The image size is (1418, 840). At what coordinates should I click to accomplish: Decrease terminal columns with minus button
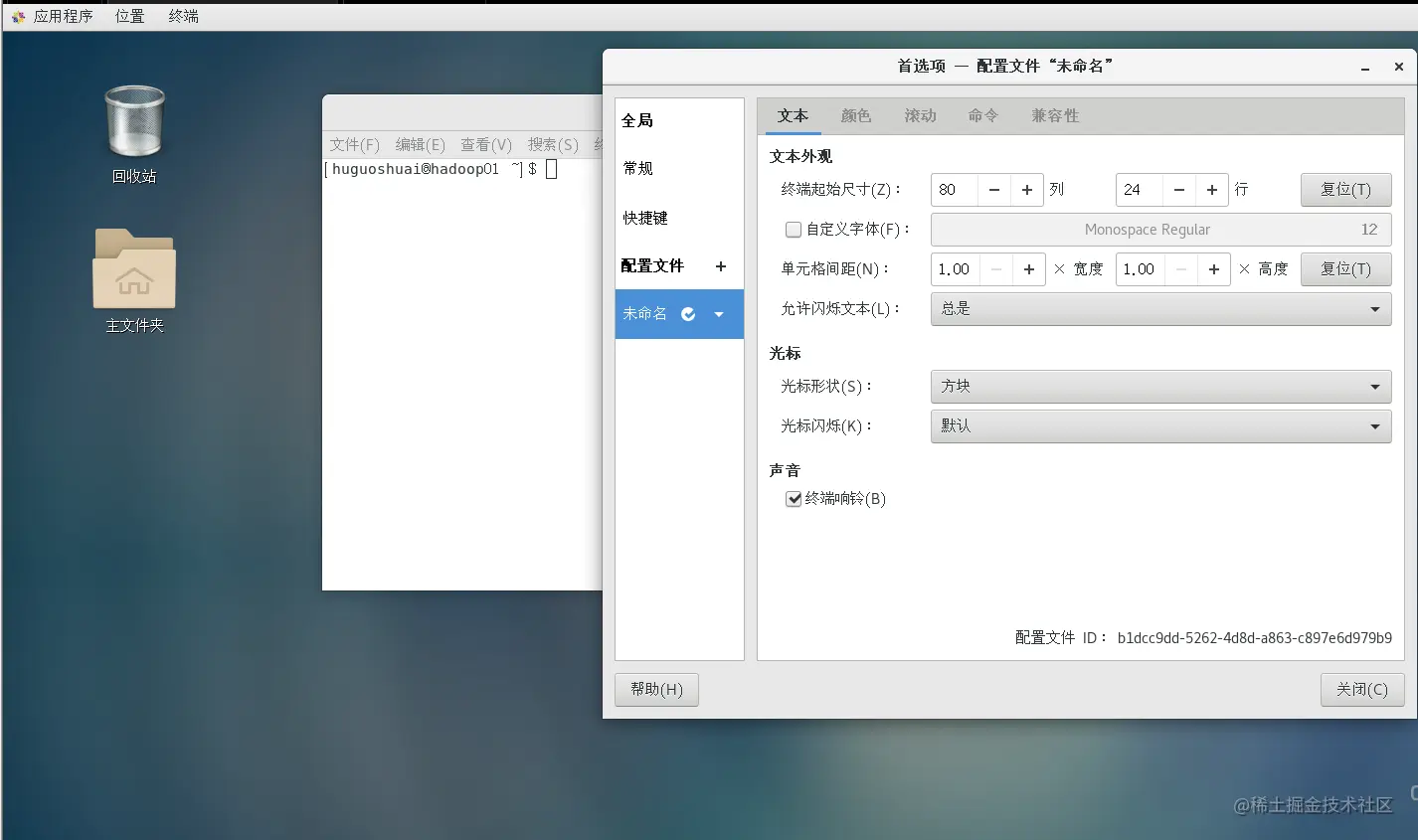click(x=994, y=190)
